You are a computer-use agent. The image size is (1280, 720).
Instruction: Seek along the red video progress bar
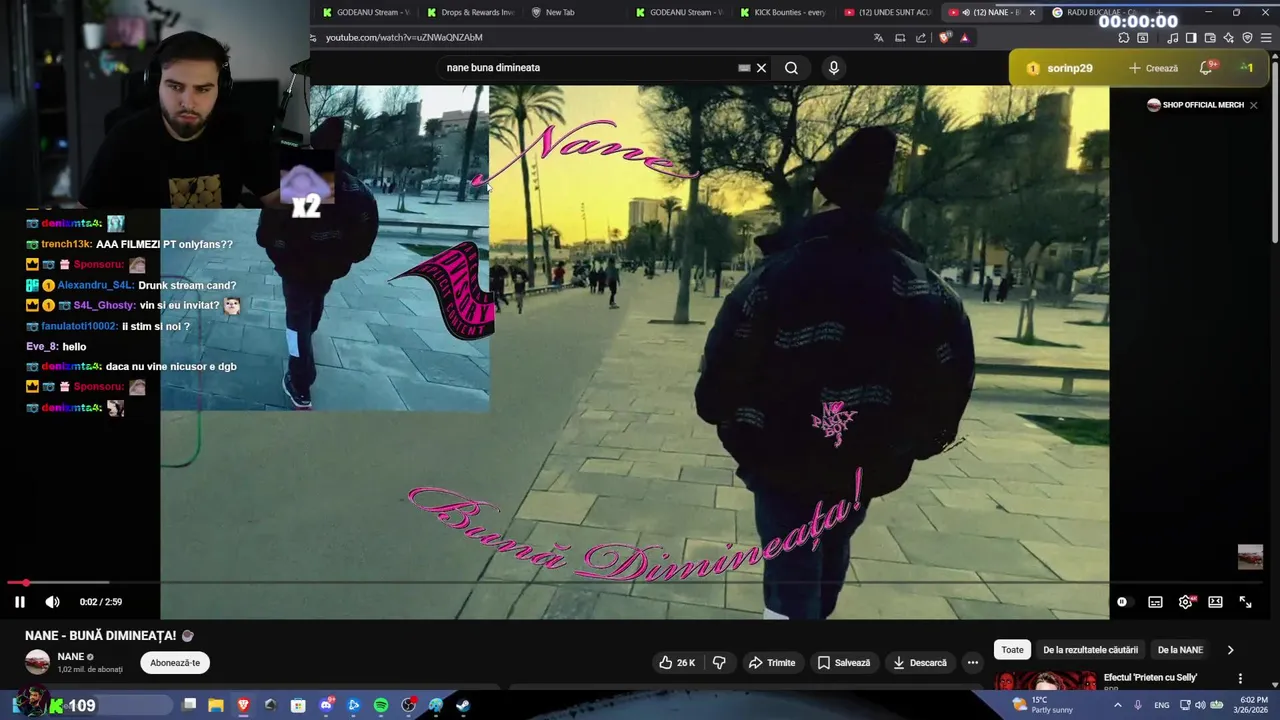click(x=635, y=582)
